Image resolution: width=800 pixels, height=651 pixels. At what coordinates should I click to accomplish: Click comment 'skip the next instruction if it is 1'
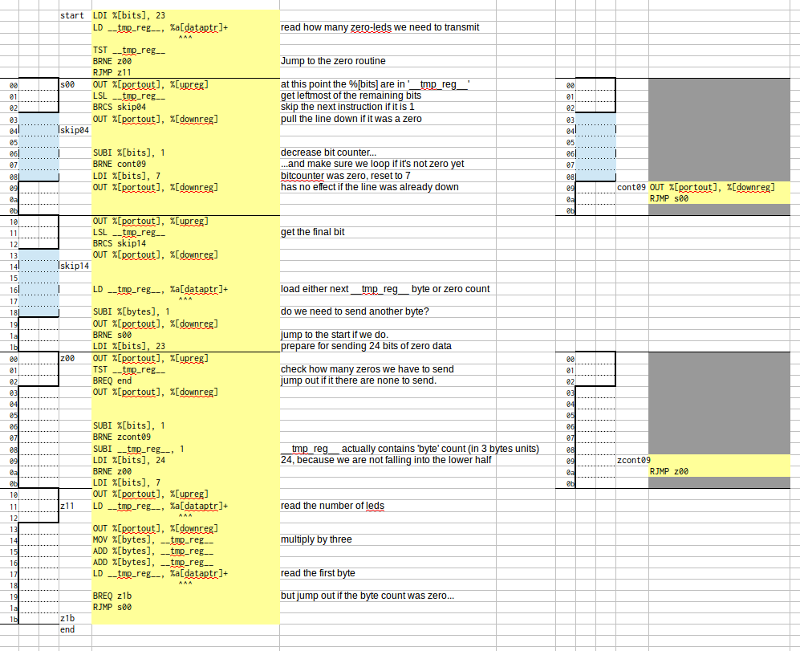coord(347,107)
